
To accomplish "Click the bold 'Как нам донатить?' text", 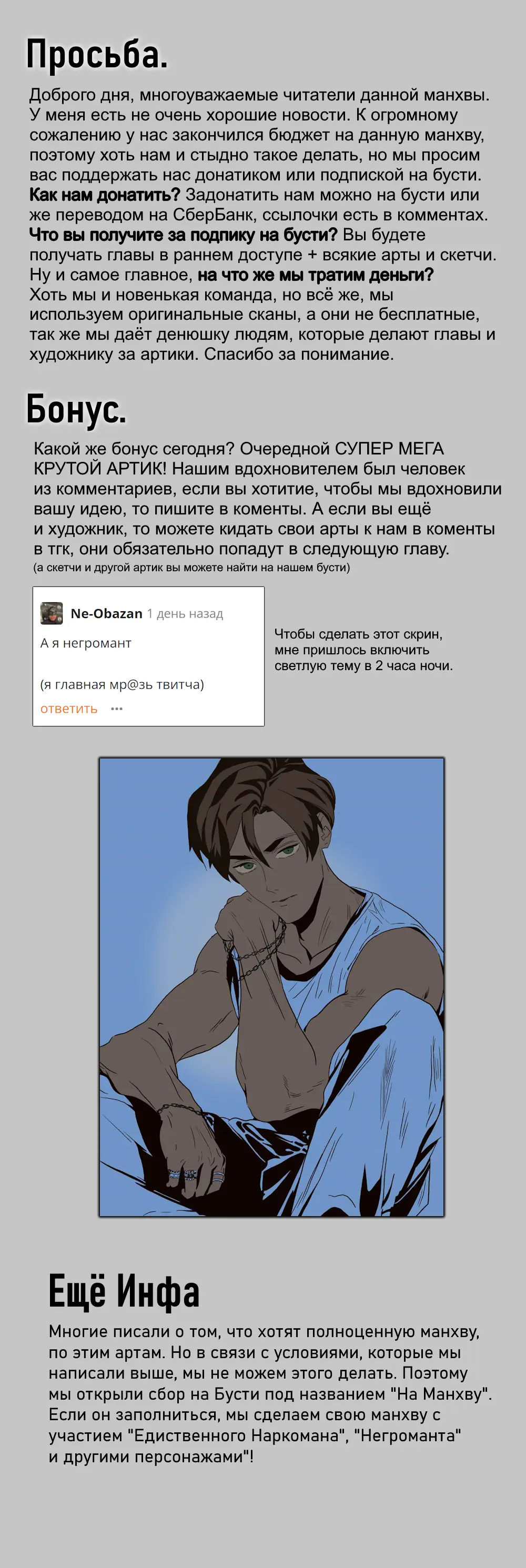I will [x=105, y=195].
